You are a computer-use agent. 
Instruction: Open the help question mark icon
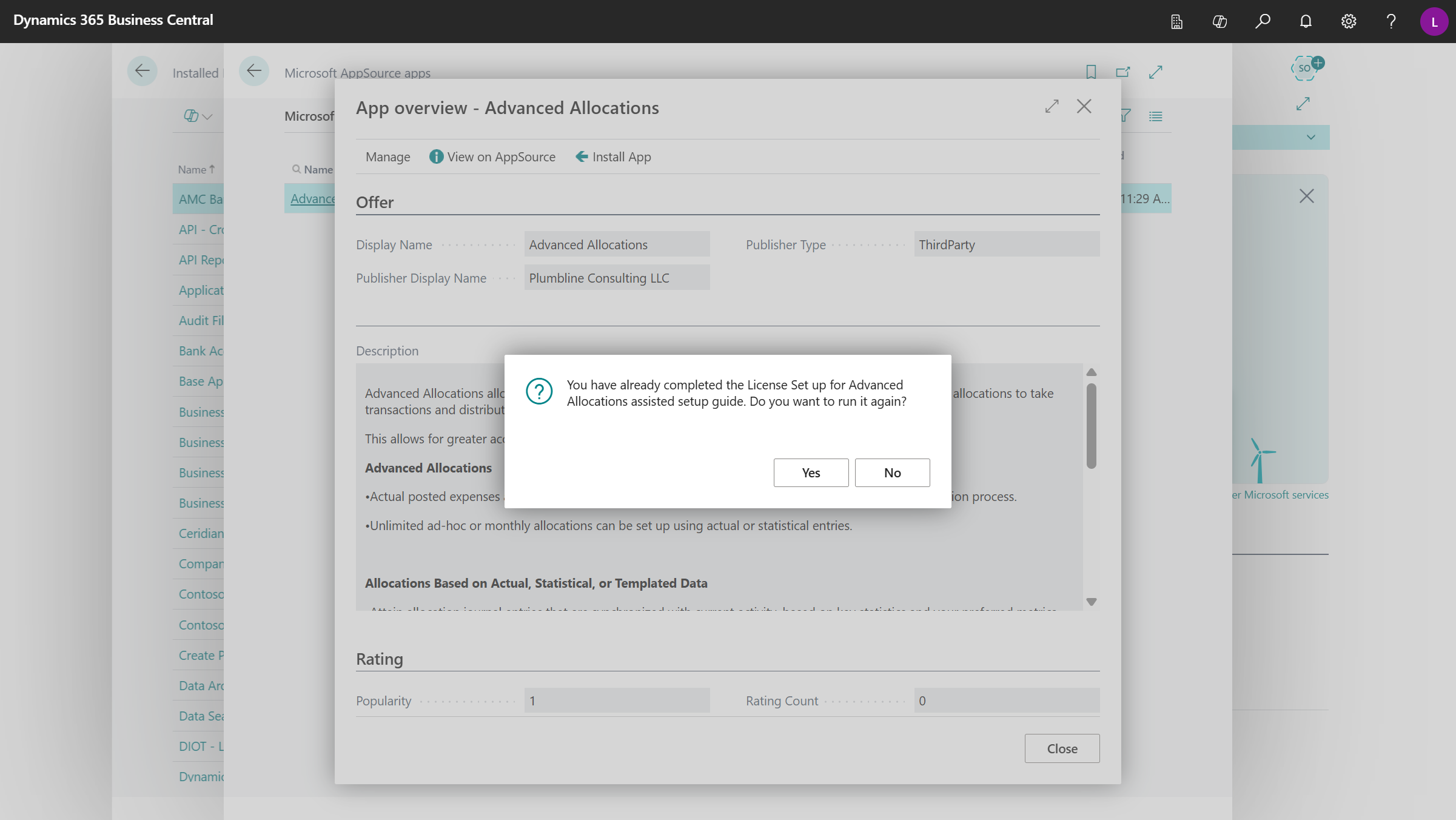point(1391,21)
